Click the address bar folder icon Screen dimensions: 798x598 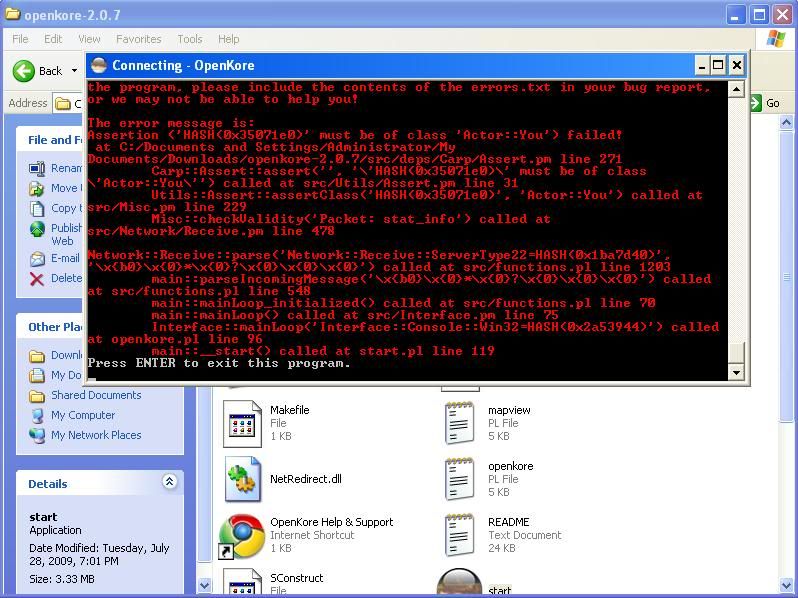(x=63, y=104)
